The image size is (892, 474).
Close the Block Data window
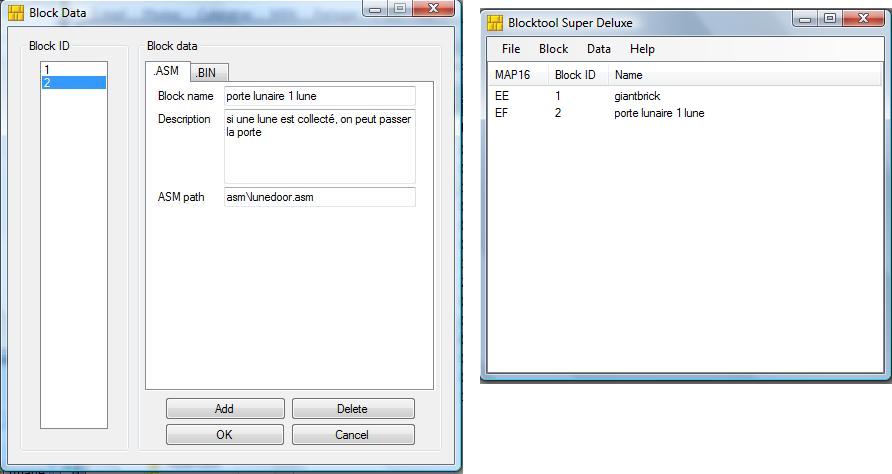point(433,8)
